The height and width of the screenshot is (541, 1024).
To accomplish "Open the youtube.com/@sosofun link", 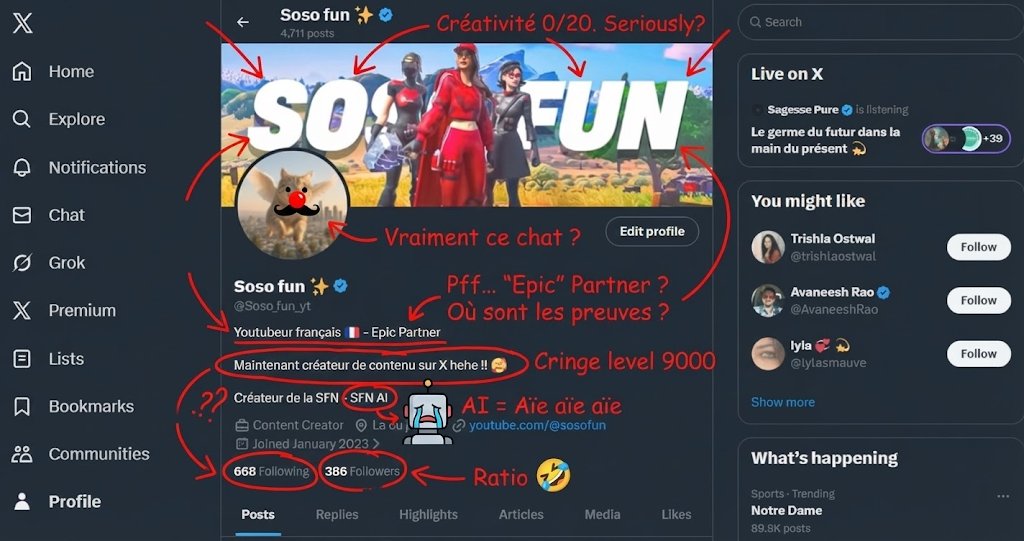I will pos(537,425).
